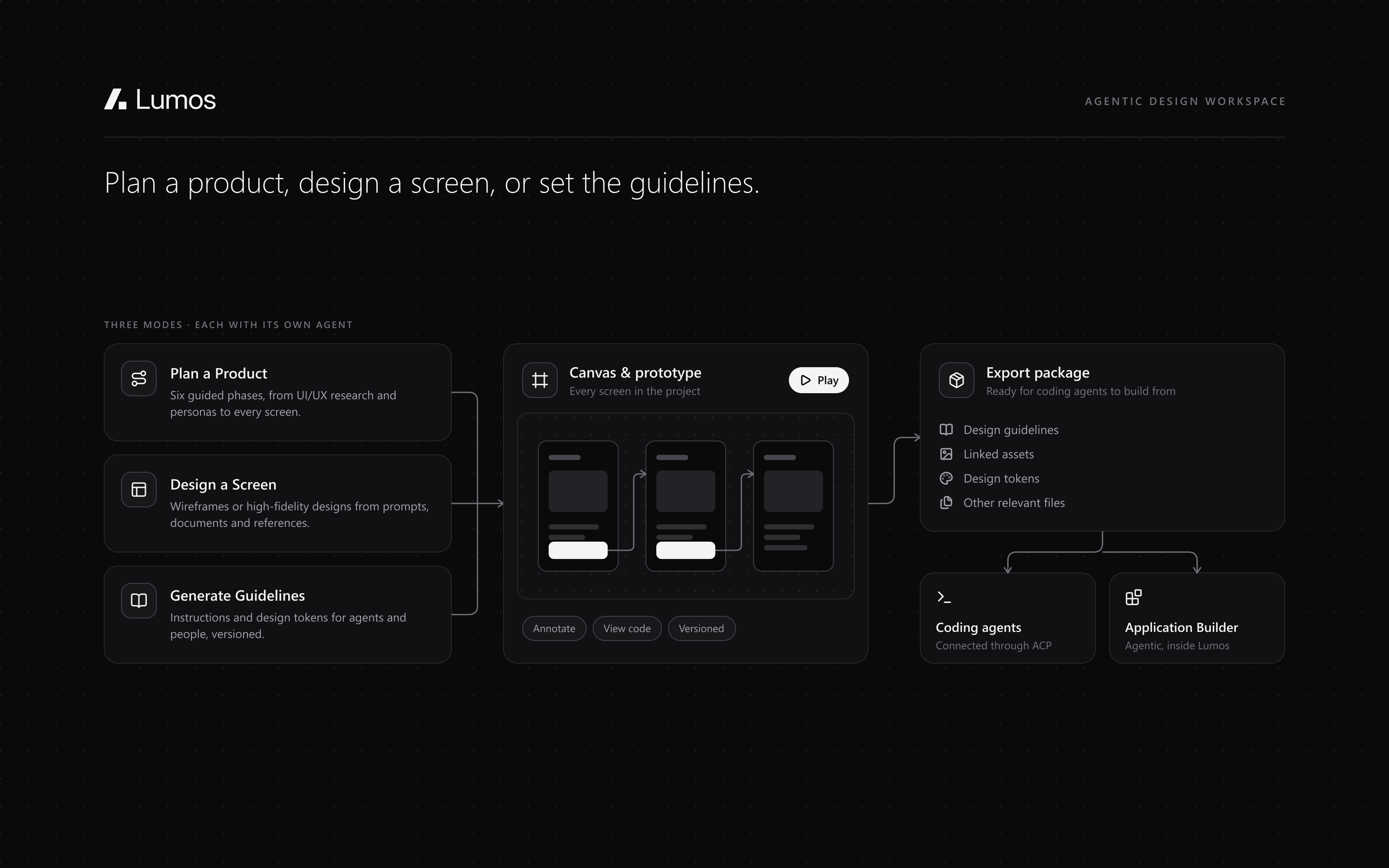Click the Design tokens list item text
The height and width of the screenshot is (868, 1389).
tap(1001, 479)
